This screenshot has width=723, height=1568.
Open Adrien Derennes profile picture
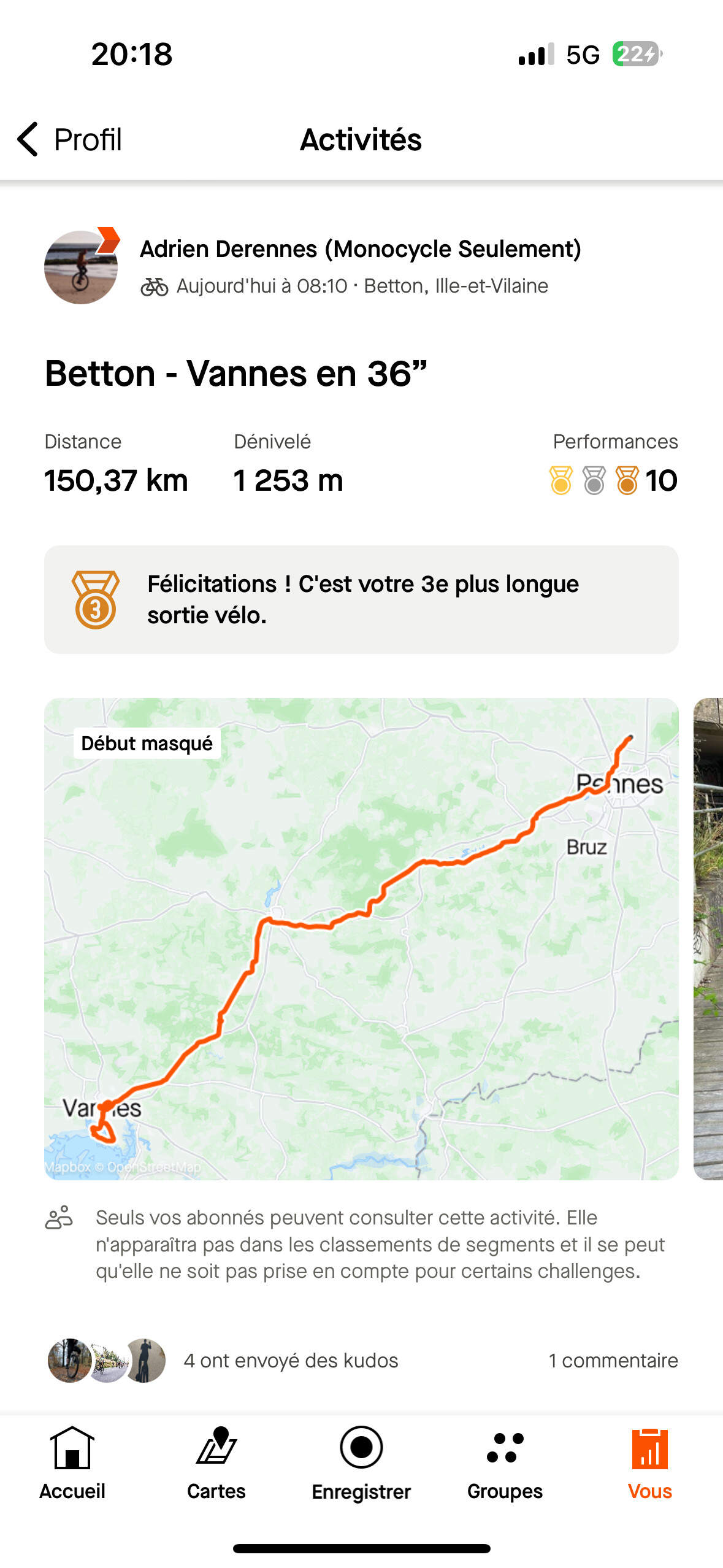coord(81,267)
